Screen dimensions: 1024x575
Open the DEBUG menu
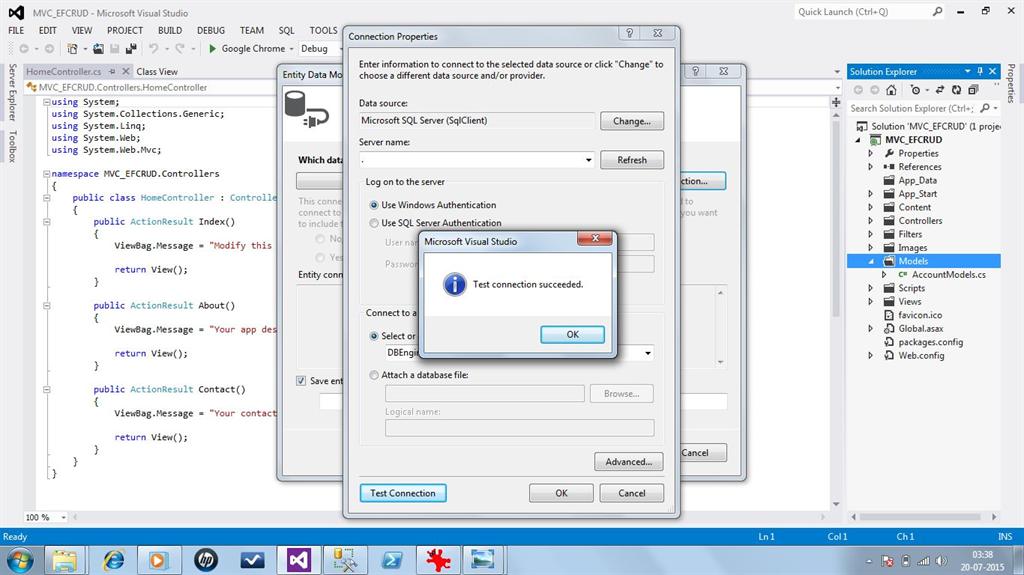click(x=211, y=31)
